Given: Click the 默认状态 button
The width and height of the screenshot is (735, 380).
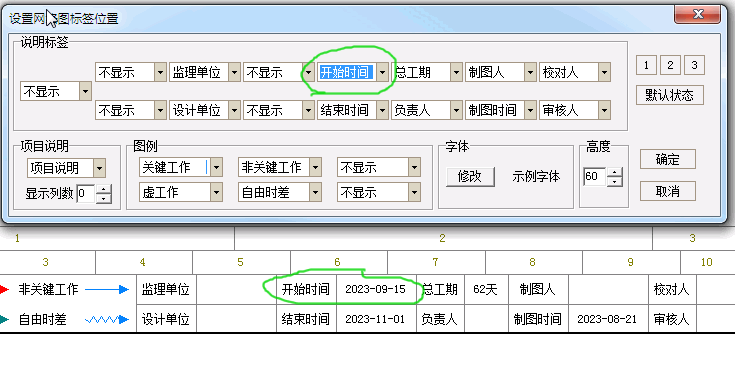Looking at the screenshot, I should coord(670,95).
